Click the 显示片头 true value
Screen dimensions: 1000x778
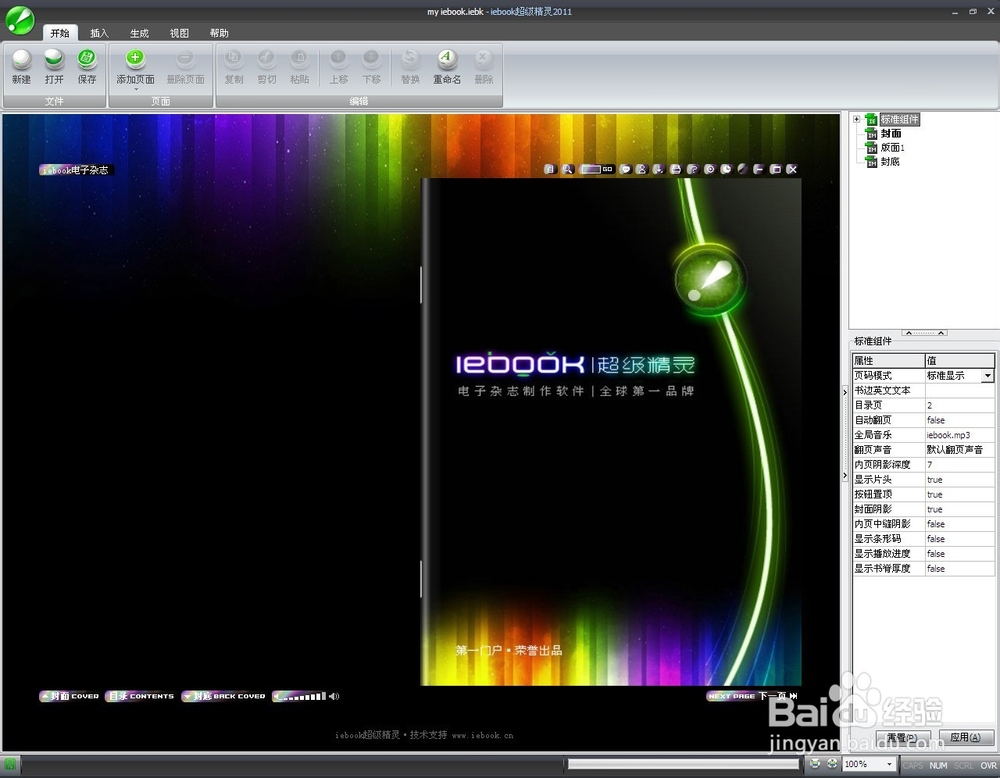959,480
